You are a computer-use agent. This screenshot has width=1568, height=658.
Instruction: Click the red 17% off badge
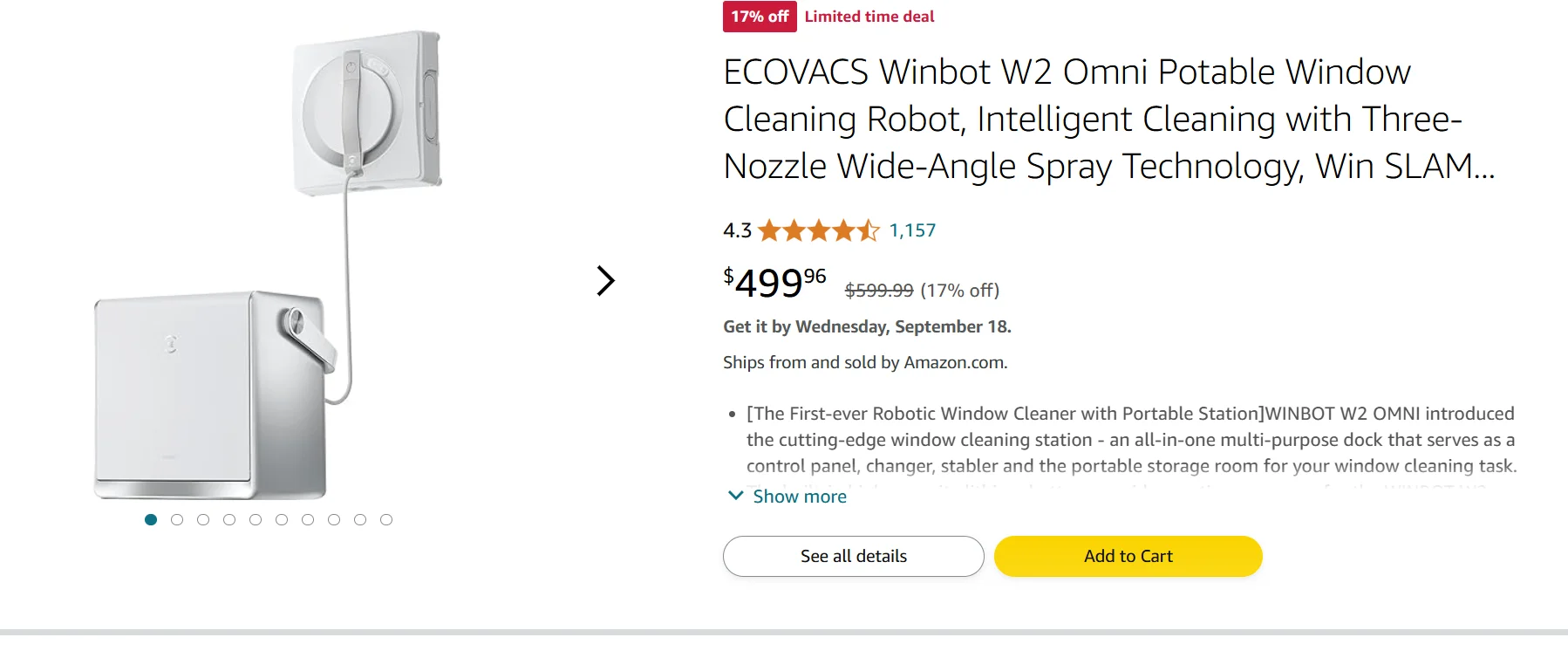click(760, 17)
